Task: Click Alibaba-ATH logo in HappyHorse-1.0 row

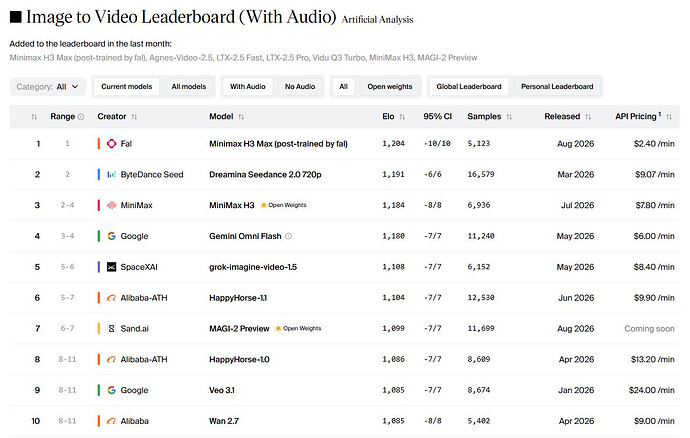Action: coord(112,360)
